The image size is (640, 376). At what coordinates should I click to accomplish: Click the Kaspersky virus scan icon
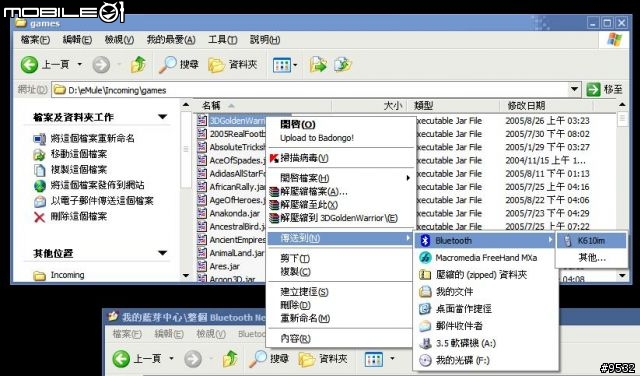tap(274, 158)
